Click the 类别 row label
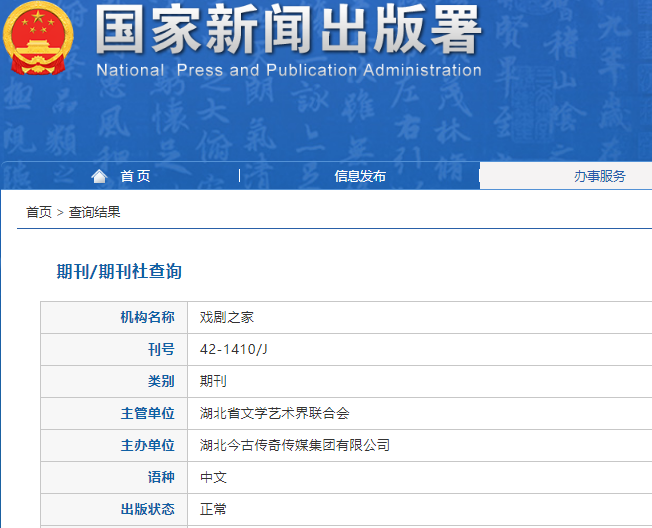652x528 pixels. [x=161, y=381]
